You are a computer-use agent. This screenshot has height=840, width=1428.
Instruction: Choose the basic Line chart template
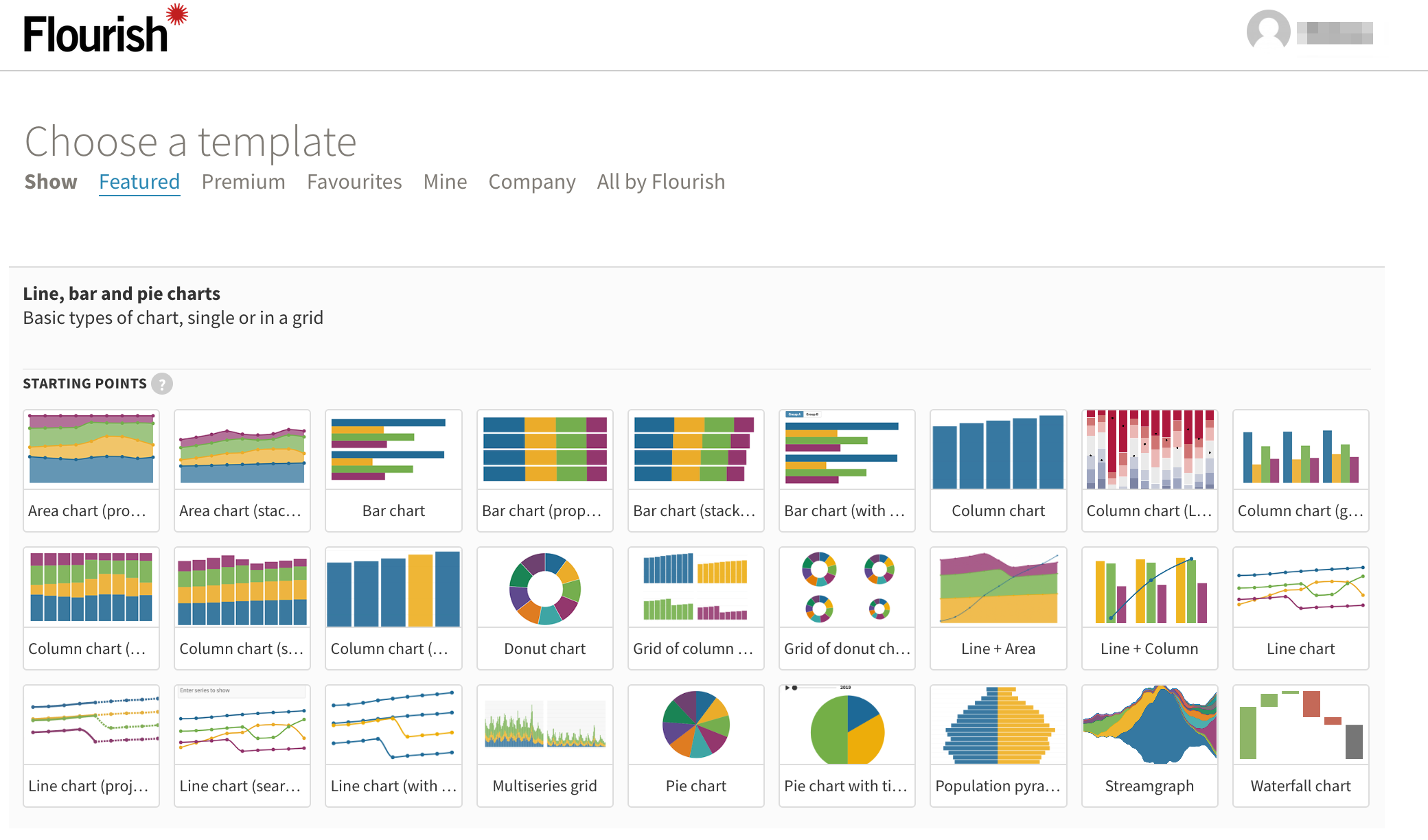pyautogui.click(x=1301, y=608)
